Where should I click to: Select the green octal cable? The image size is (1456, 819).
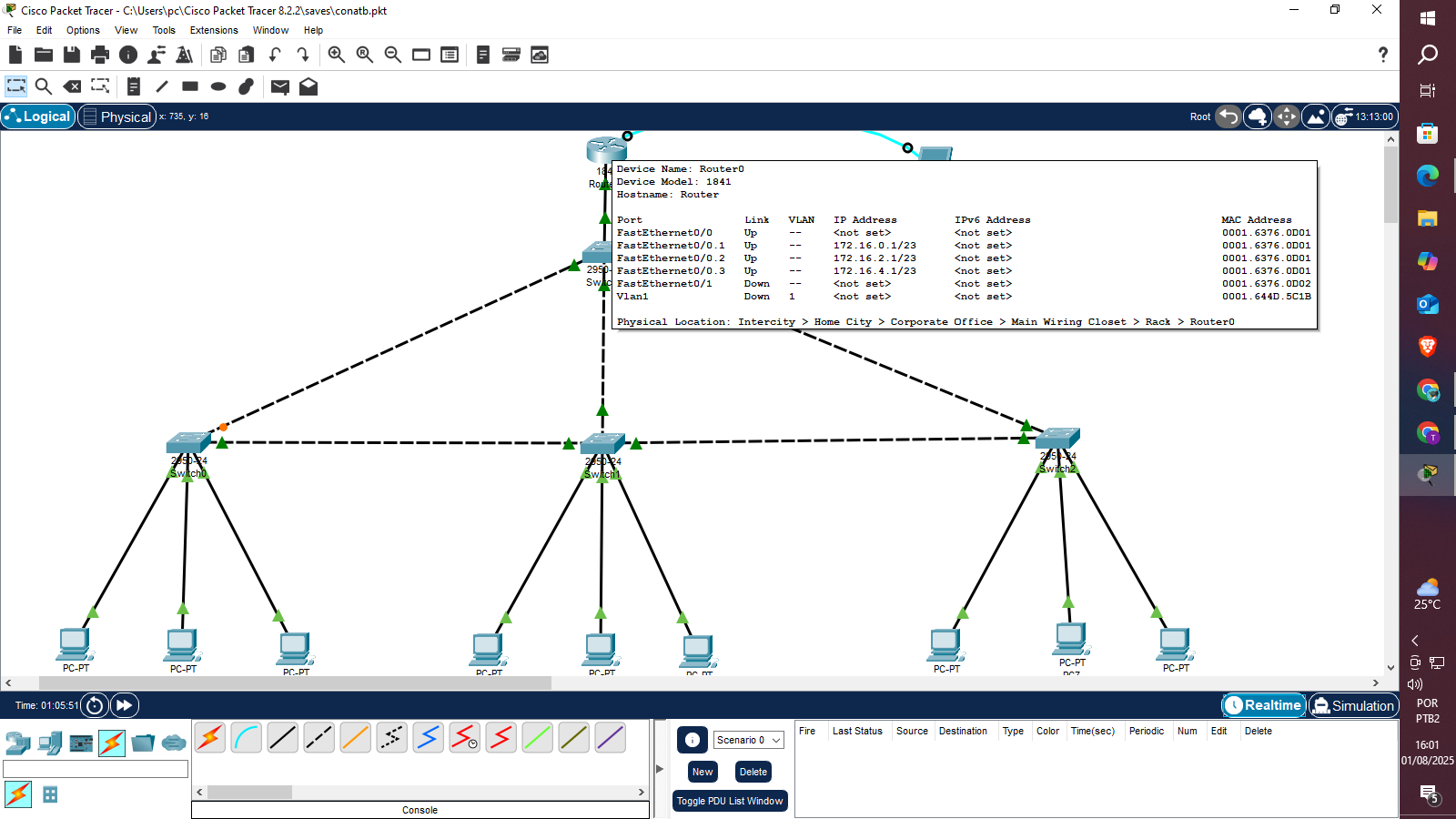pyautogui.click(x=538, y=738)
